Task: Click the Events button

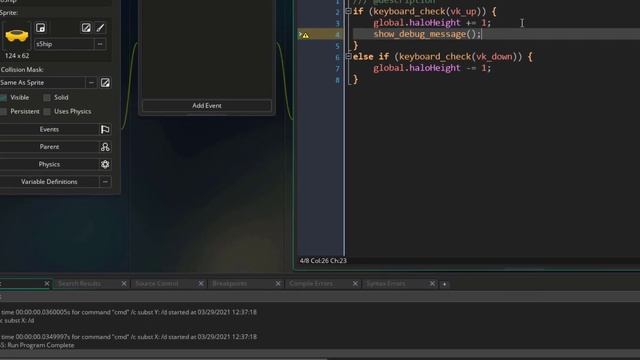Action: pyautogui.click(x=49, y=129)
